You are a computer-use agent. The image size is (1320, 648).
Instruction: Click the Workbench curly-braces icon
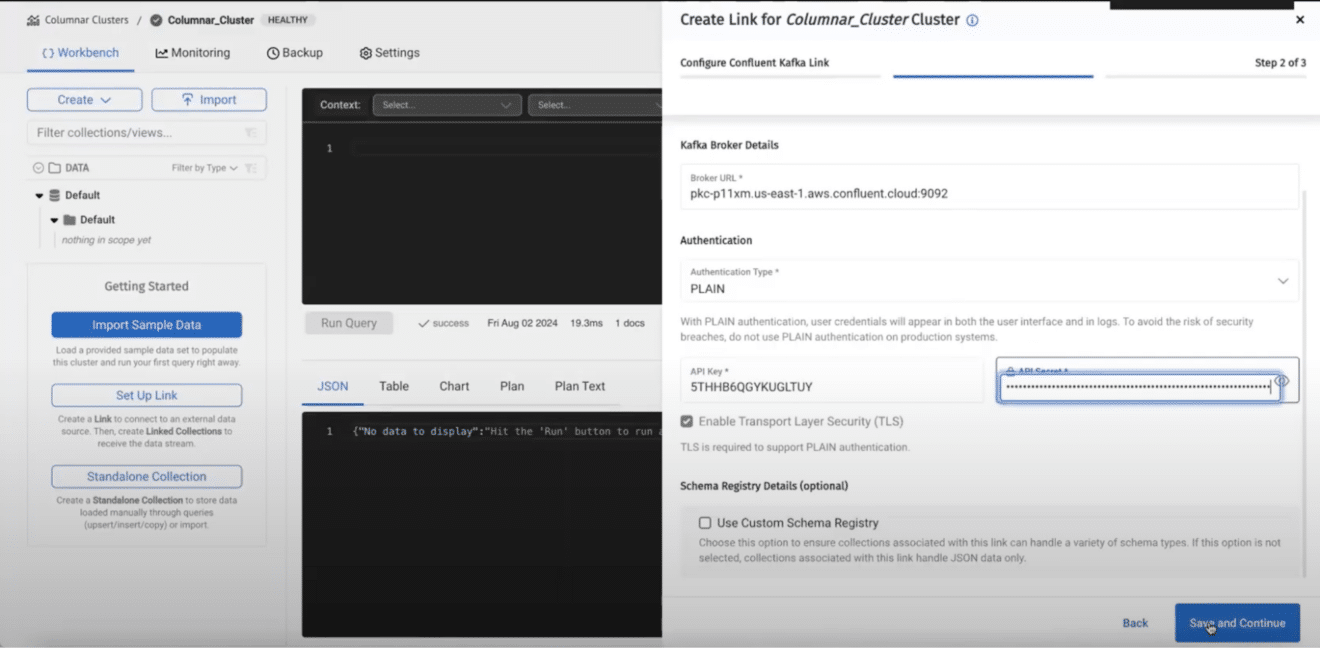point(49,53)
